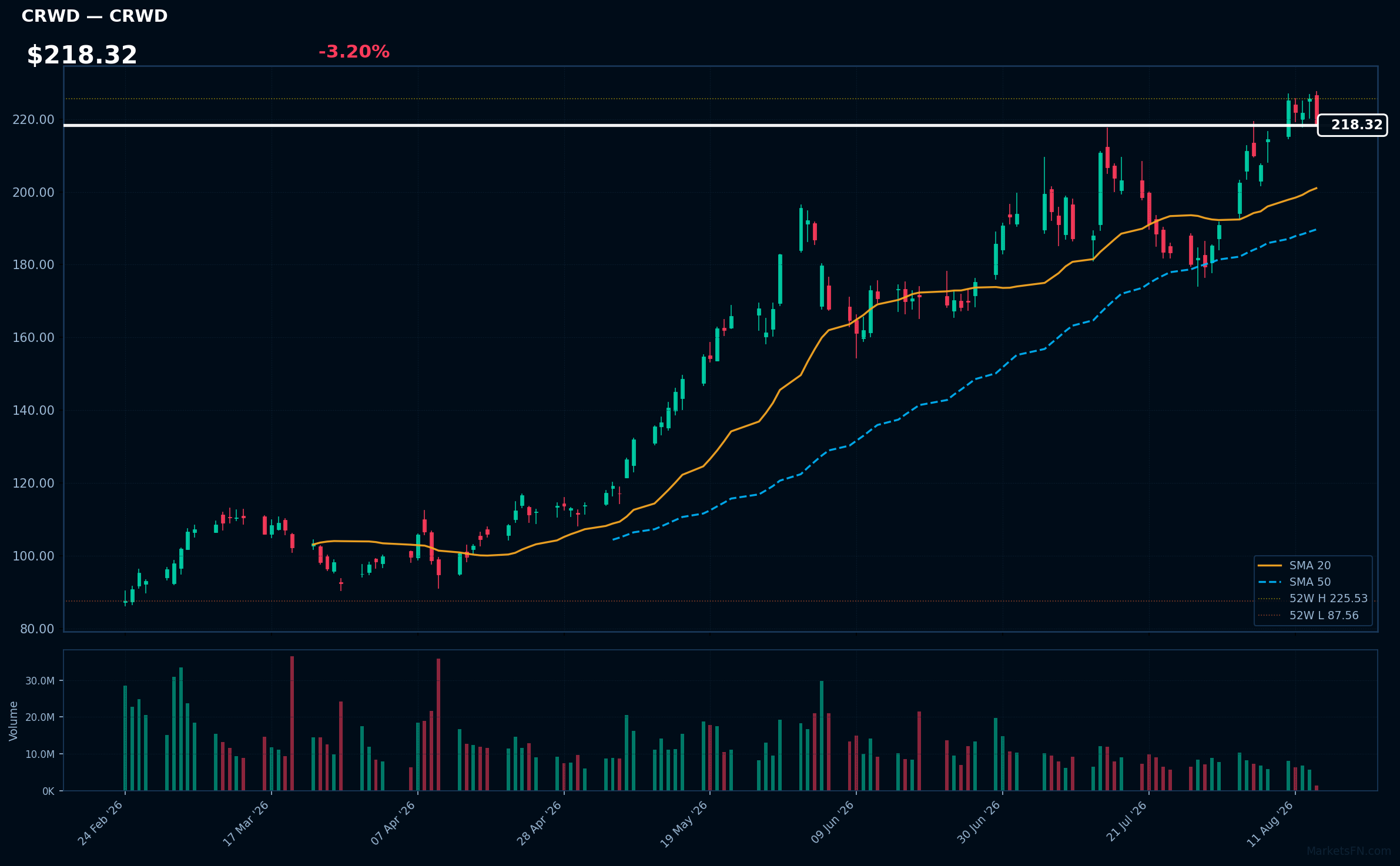Click the 30 Jun '26 date label

(978, 823)
